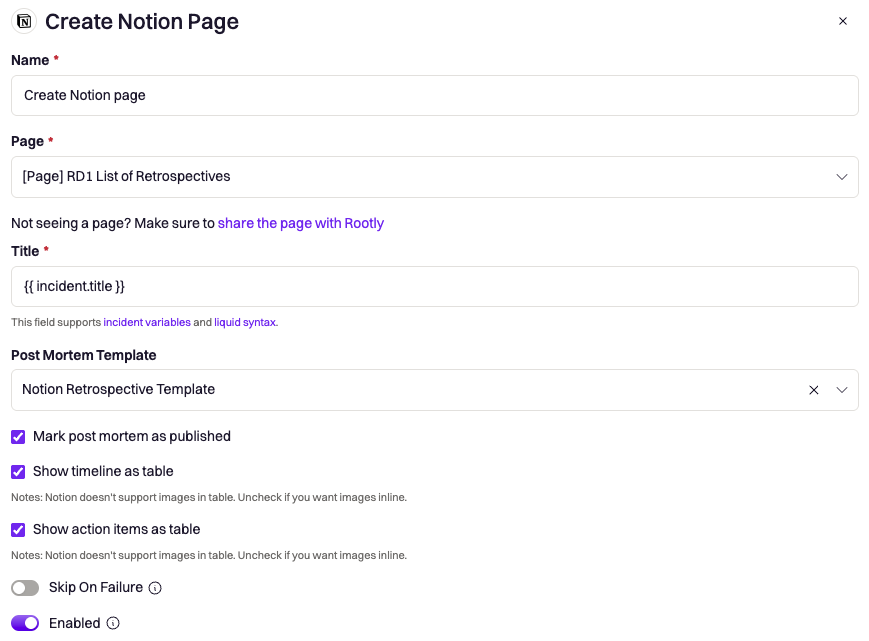The width and height of the screenshot is (869, 641).
Task: Open the incident variables link
Action: (147, 322)
